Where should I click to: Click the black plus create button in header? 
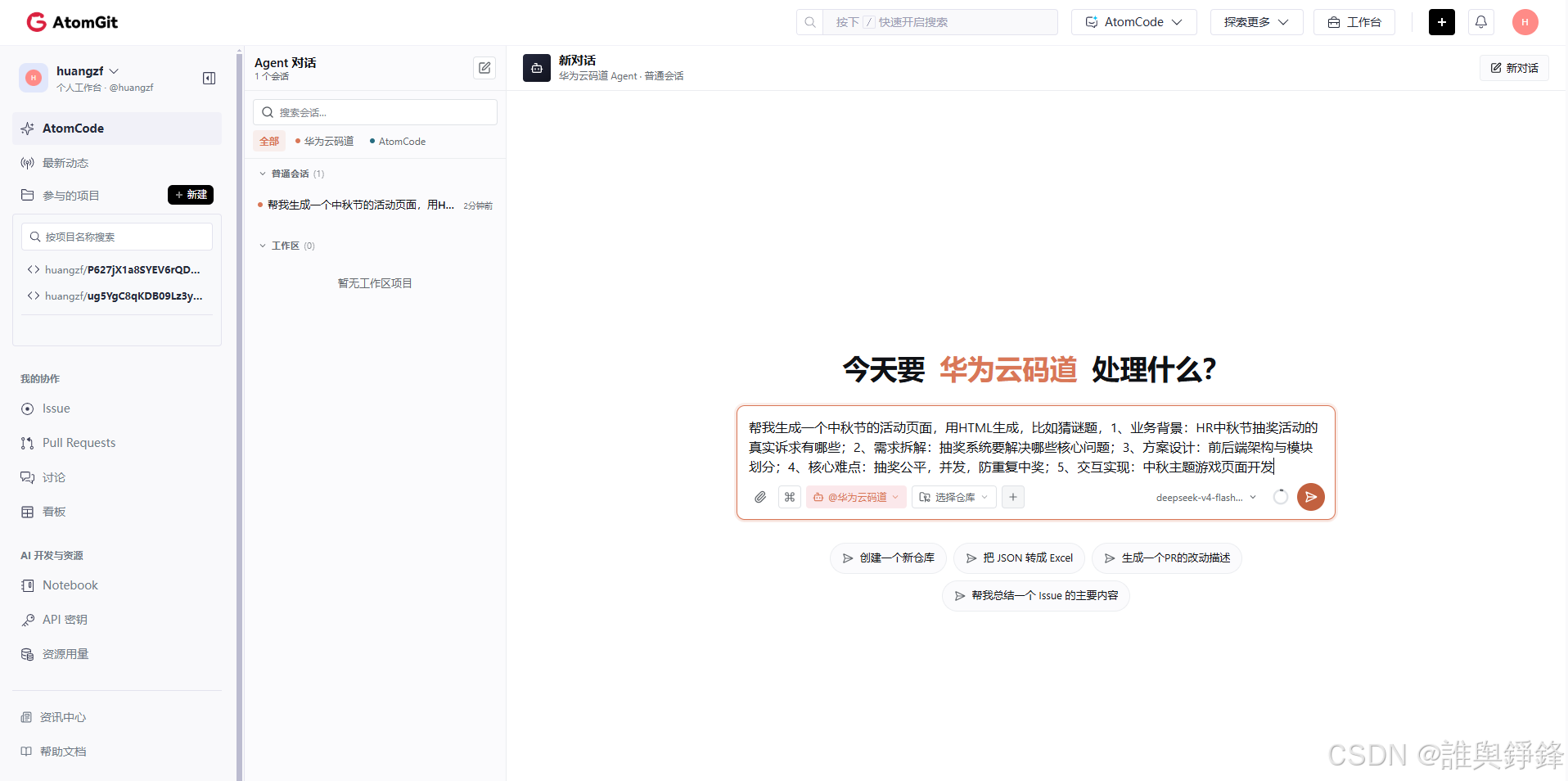pos(1442,22)
